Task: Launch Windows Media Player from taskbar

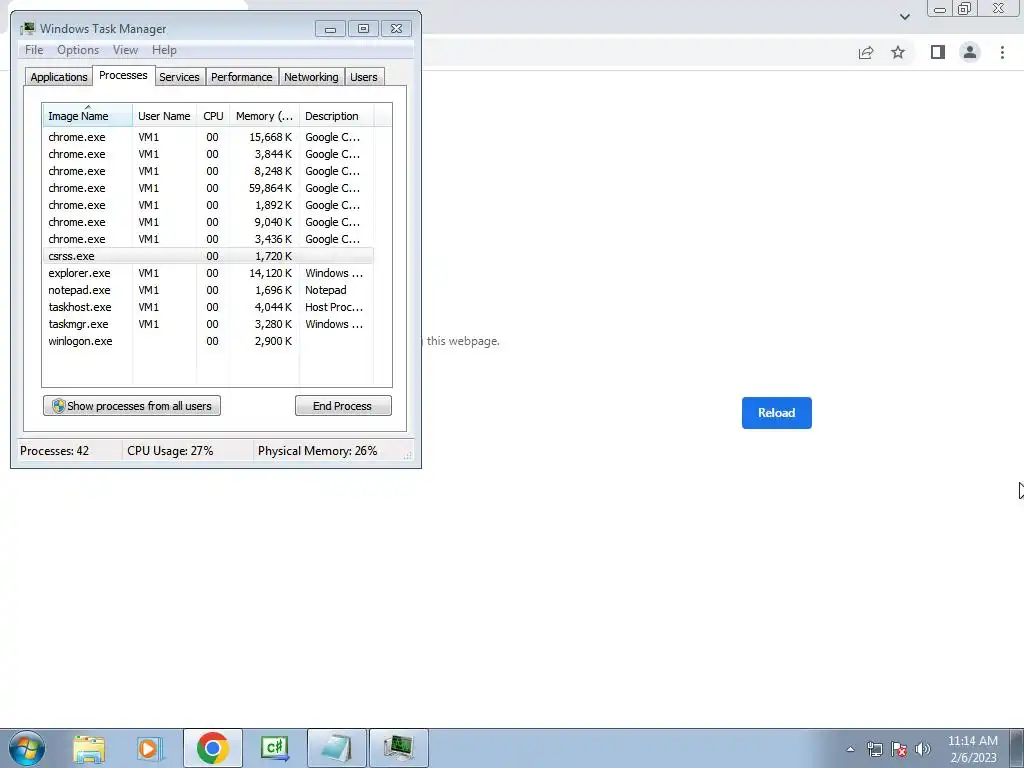Action: tap(150, 748)
